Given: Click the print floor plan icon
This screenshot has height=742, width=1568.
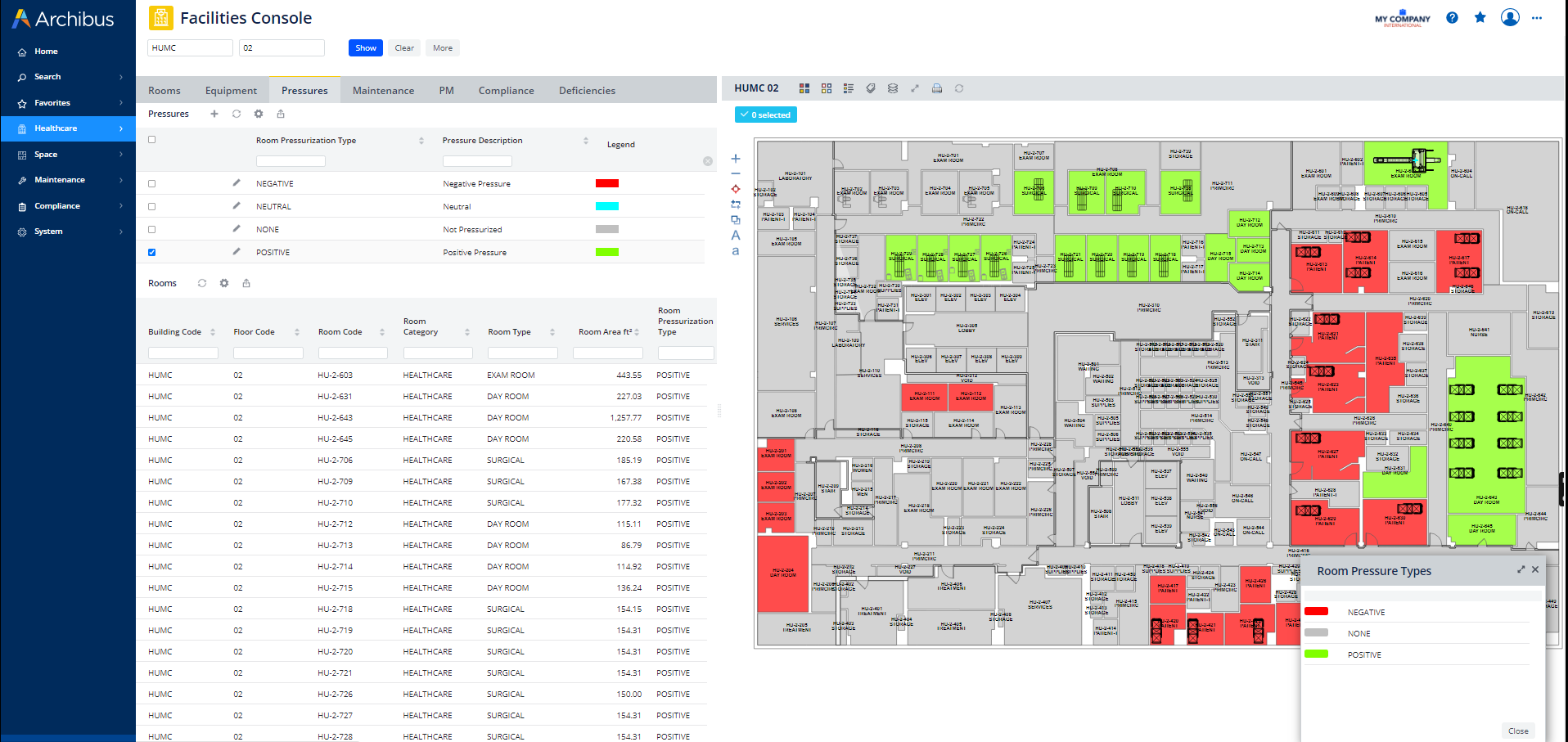Looking at the screenshot, I should [937, 88].
